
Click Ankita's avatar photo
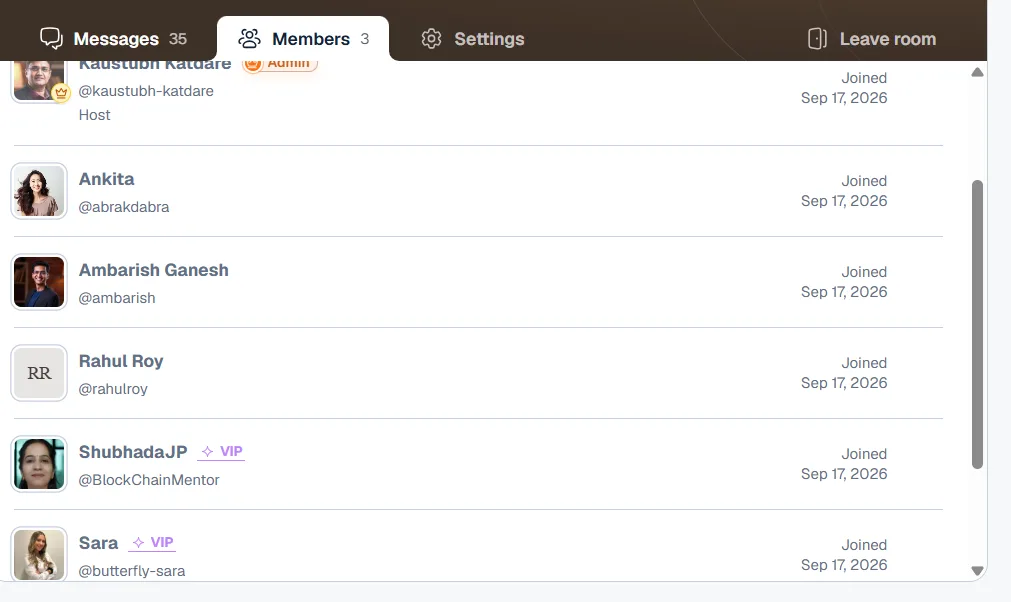pos(39,191)
